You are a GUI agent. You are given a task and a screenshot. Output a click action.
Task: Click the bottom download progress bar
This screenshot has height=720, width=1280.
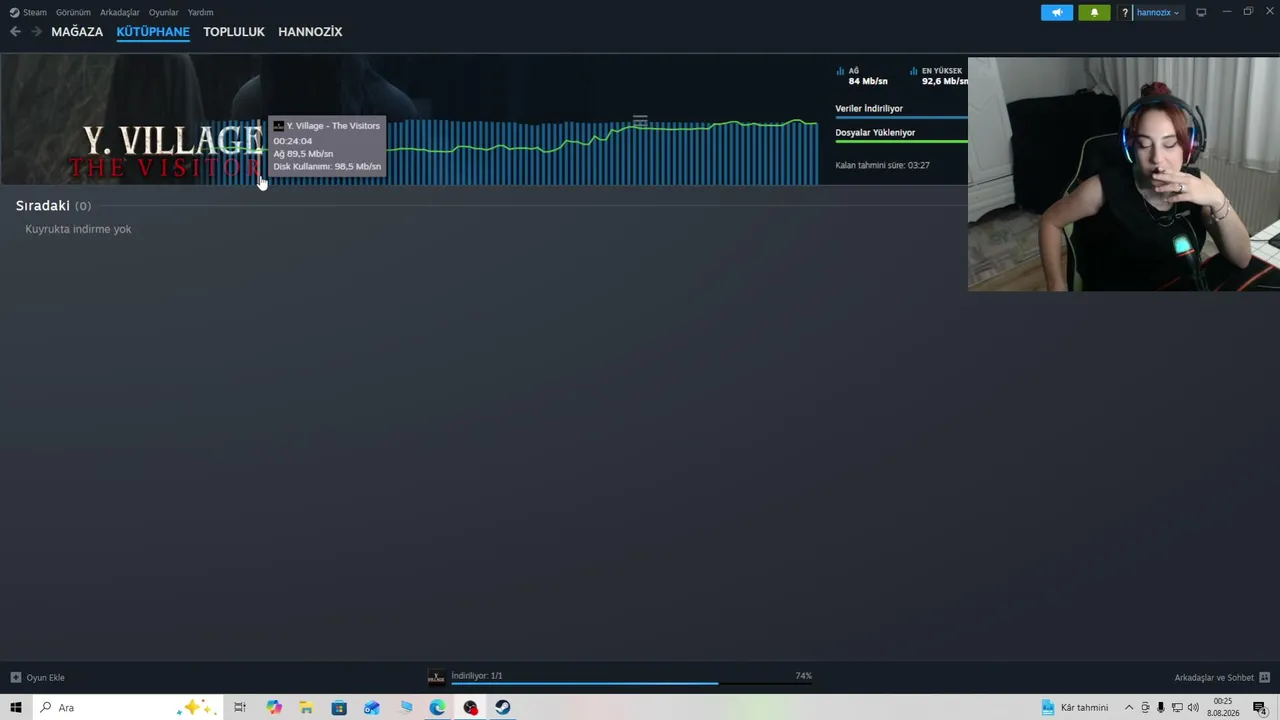631,684
